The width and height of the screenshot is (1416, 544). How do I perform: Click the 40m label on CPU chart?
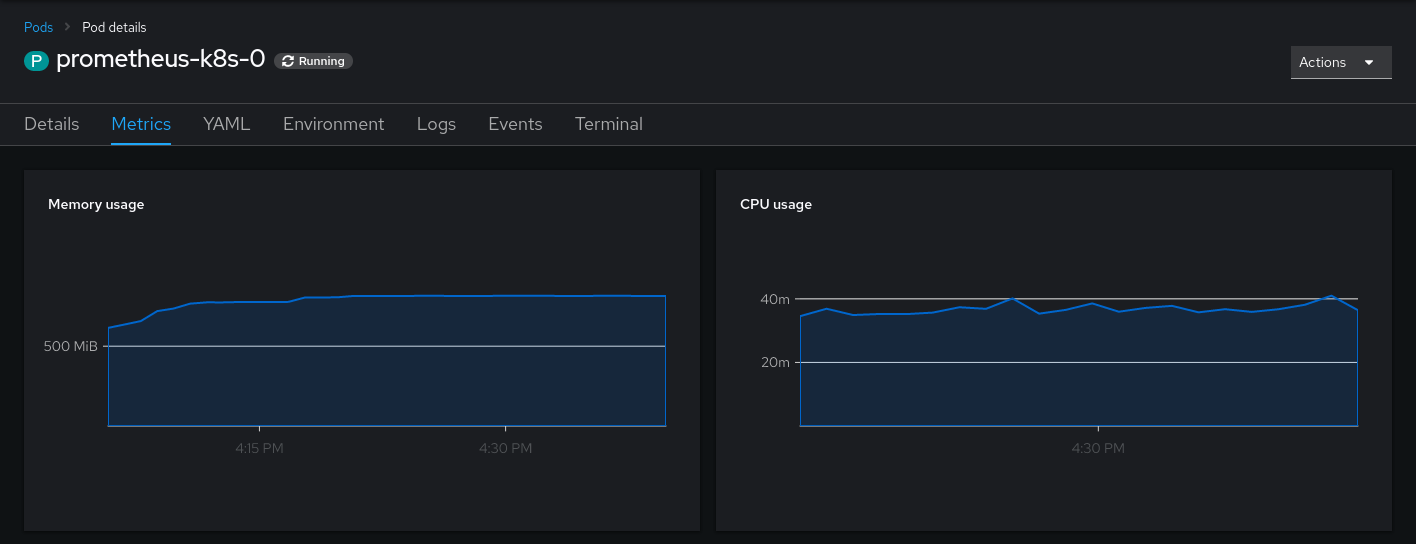point(775,299)
